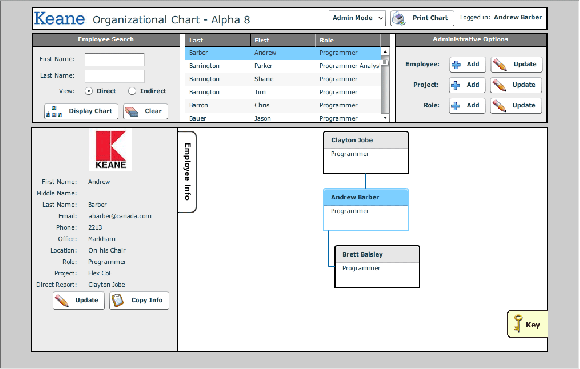Open the Admin Mode dropdown
This screenshot has width=580, height=369.
[357, 18]
